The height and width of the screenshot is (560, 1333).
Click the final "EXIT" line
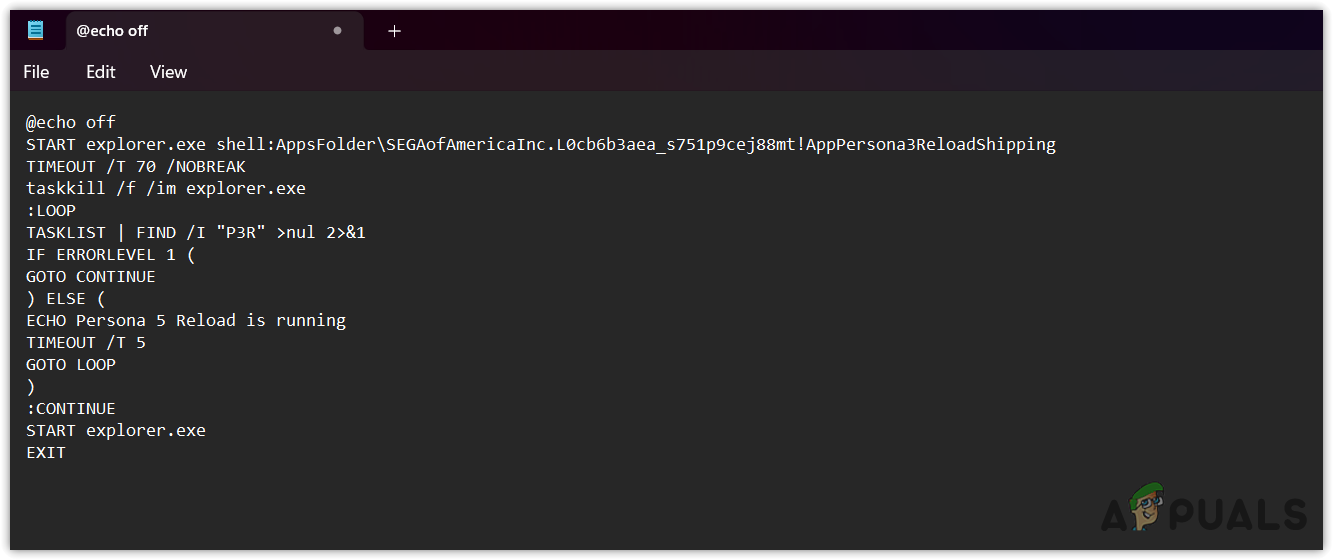point(46,452)
